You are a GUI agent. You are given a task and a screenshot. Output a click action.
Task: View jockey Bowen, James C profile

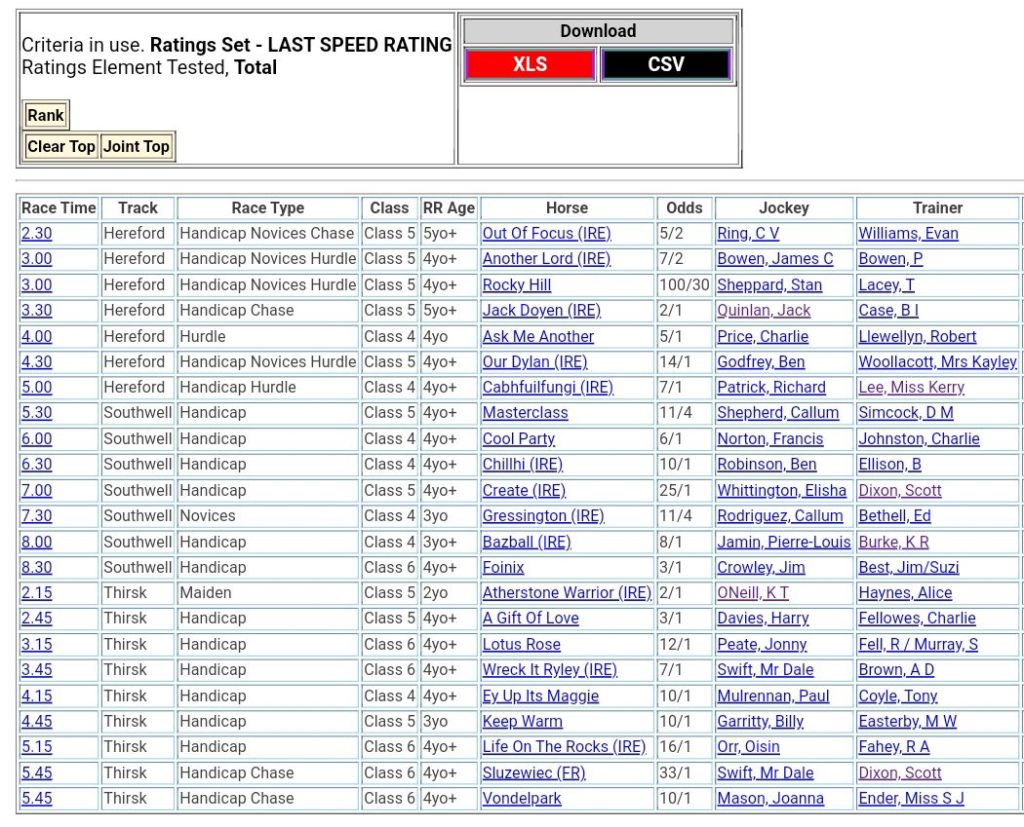775,259
